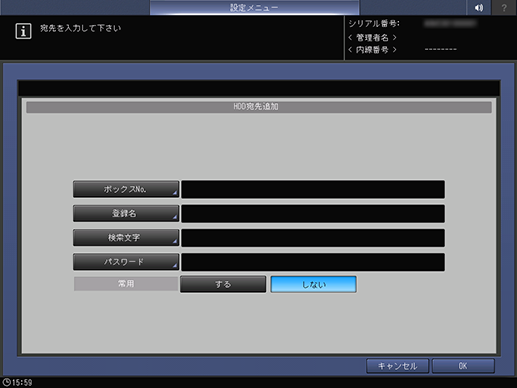Select する for the 常用 setting
Viewport: 517px width, 388px height.
pyautogui.click(x=223, y=284)
